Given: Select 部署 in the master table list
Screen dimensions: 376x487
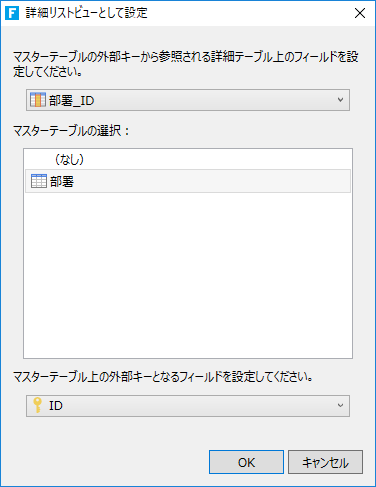Looking at the screenshot, I should [62, 182].
